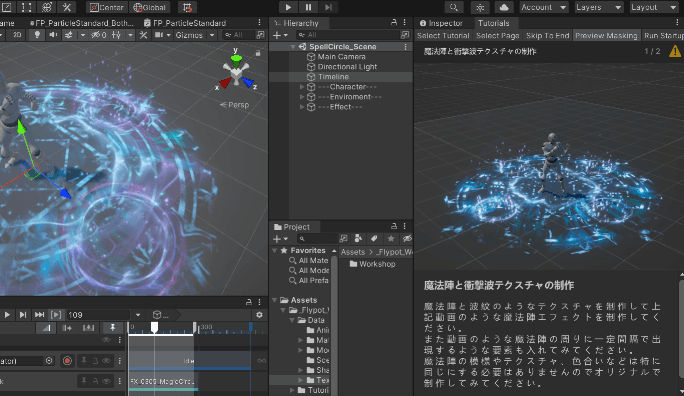This screenshot has height=396, width=684.
Task: Search by label tag icon in Project
Action: [374, 239]
